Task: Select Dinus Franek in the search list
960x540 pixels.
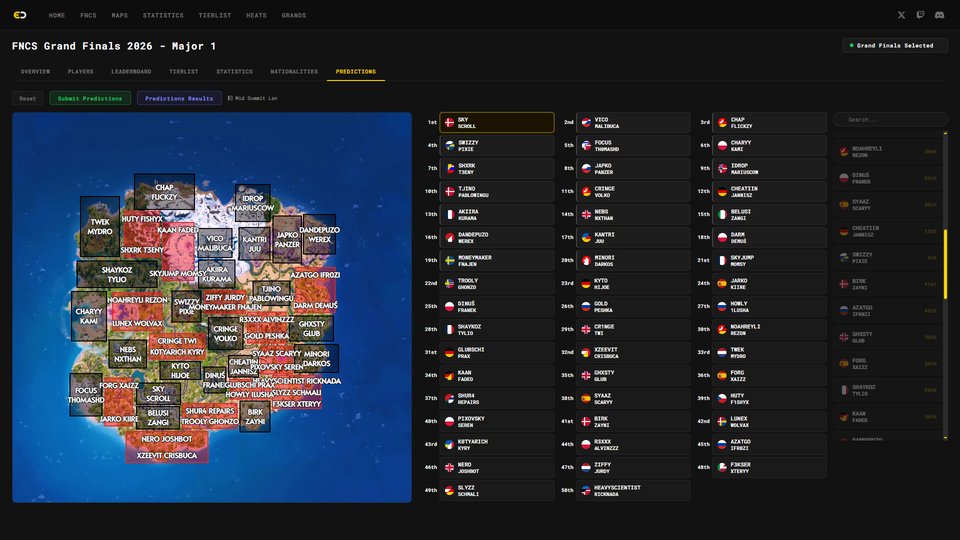Action: click(889, 178)
